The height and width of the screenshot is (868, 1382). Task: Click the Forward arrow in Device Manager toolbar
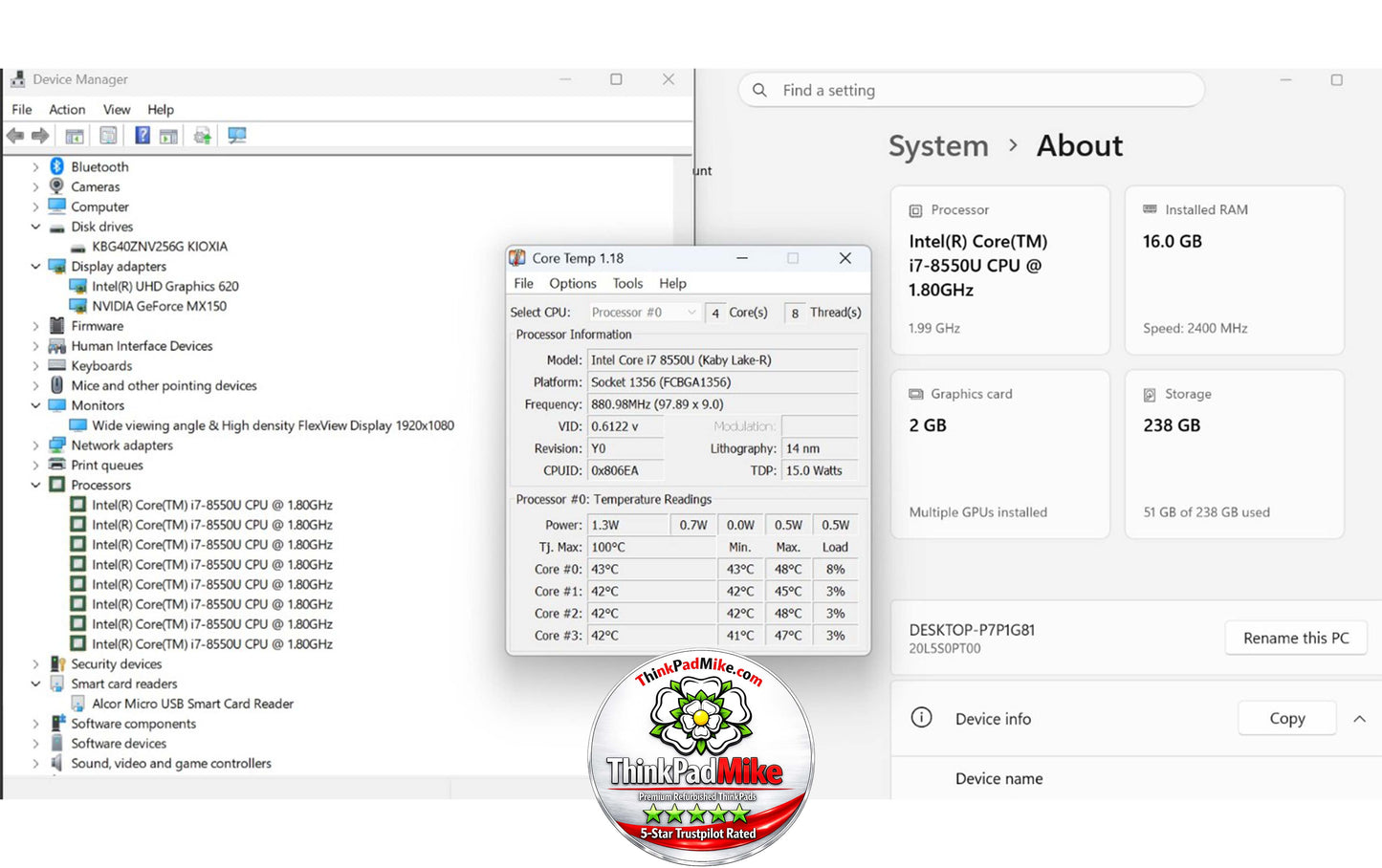40,136
